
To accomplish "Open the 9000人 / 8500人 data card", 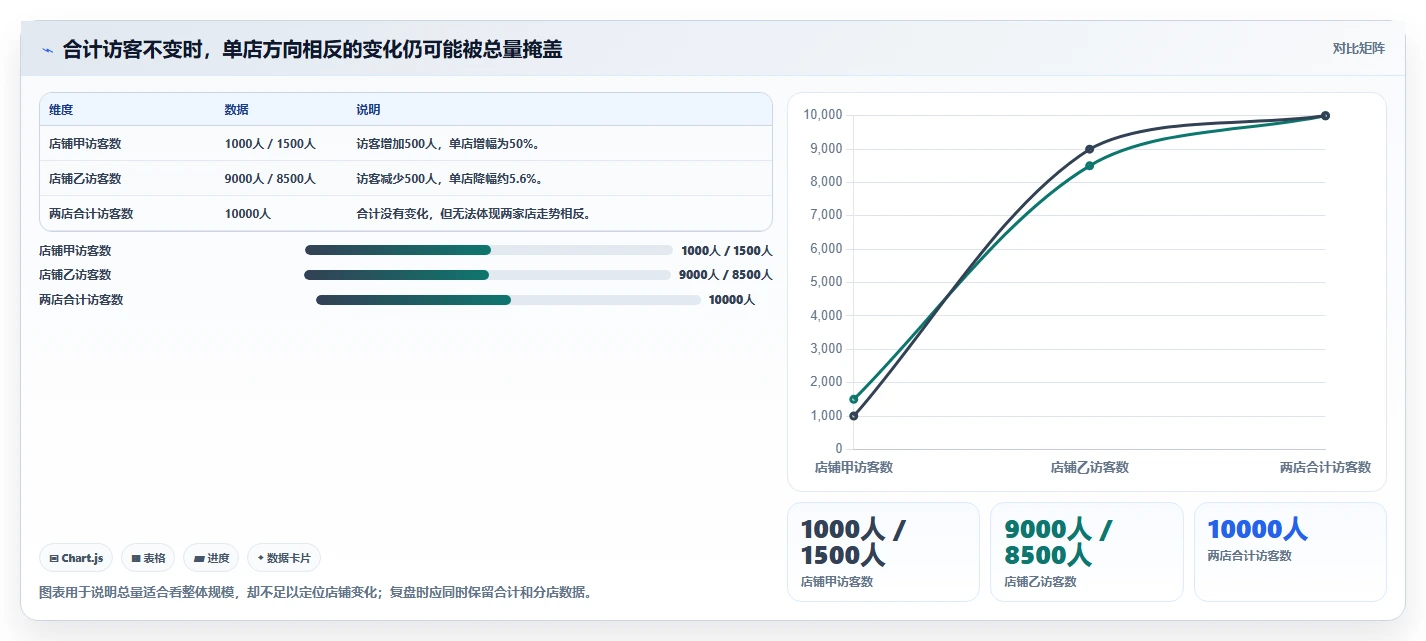I will click(1087, 552).
